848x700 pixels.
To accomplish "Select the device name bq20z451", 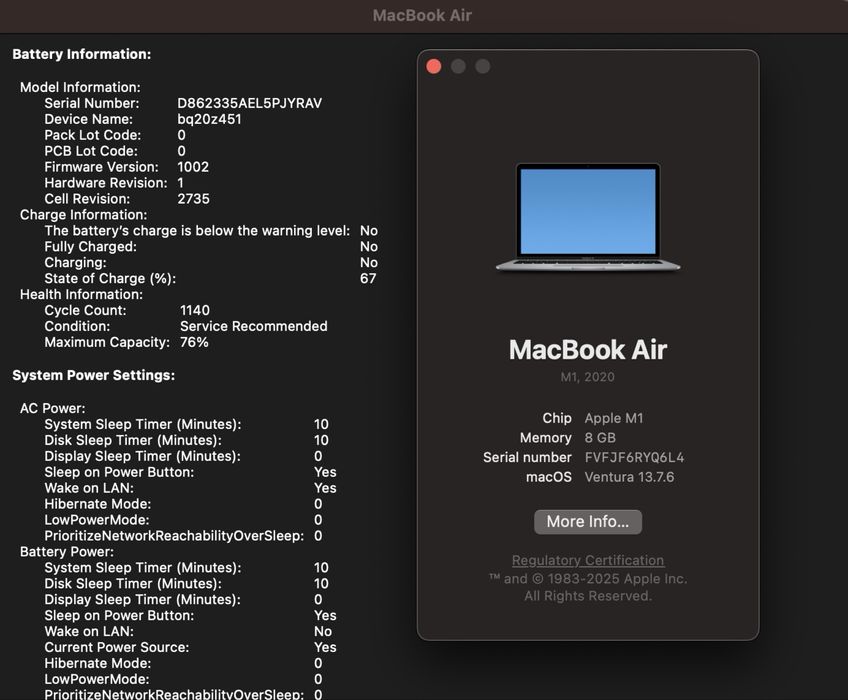I will pyautogui.click(x=209, y=119).
